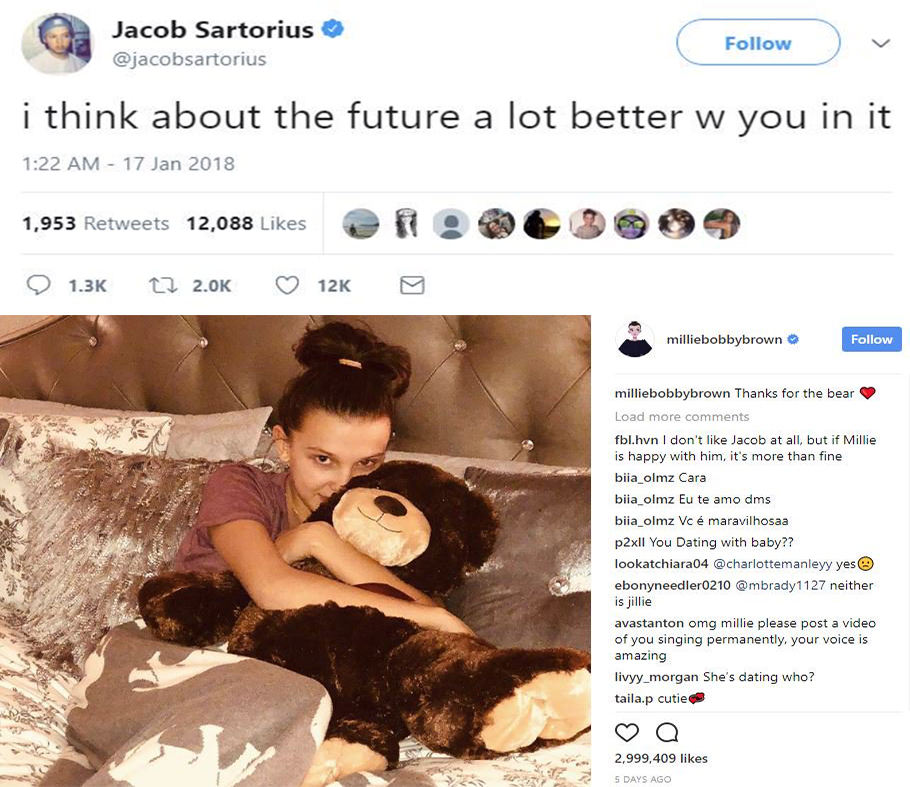Click the retweet arrows icon
910x787 pixels.
tap(163, 285)
